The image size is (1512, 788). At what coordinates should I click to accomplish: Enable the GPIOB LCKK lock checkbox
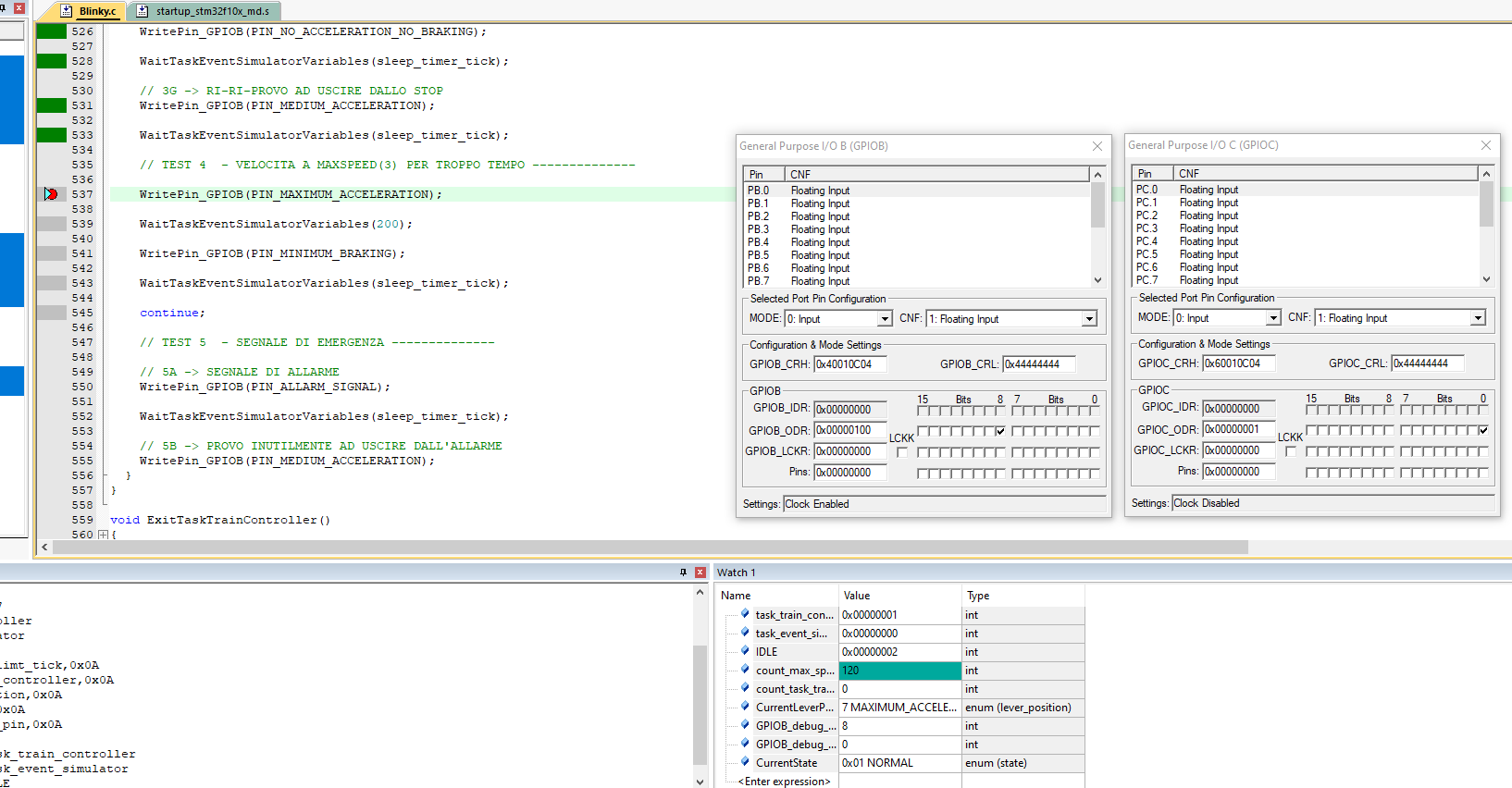pos(902,452)
